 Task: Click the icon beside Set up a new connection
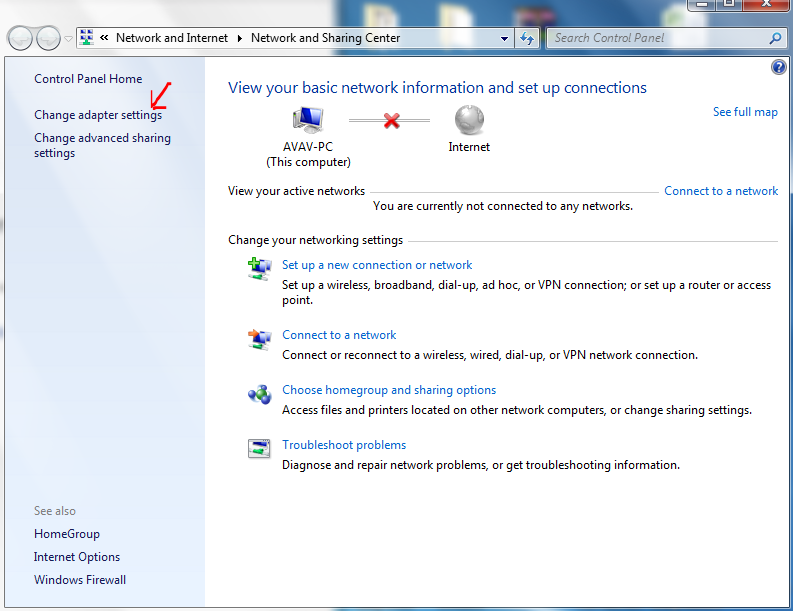260,268
